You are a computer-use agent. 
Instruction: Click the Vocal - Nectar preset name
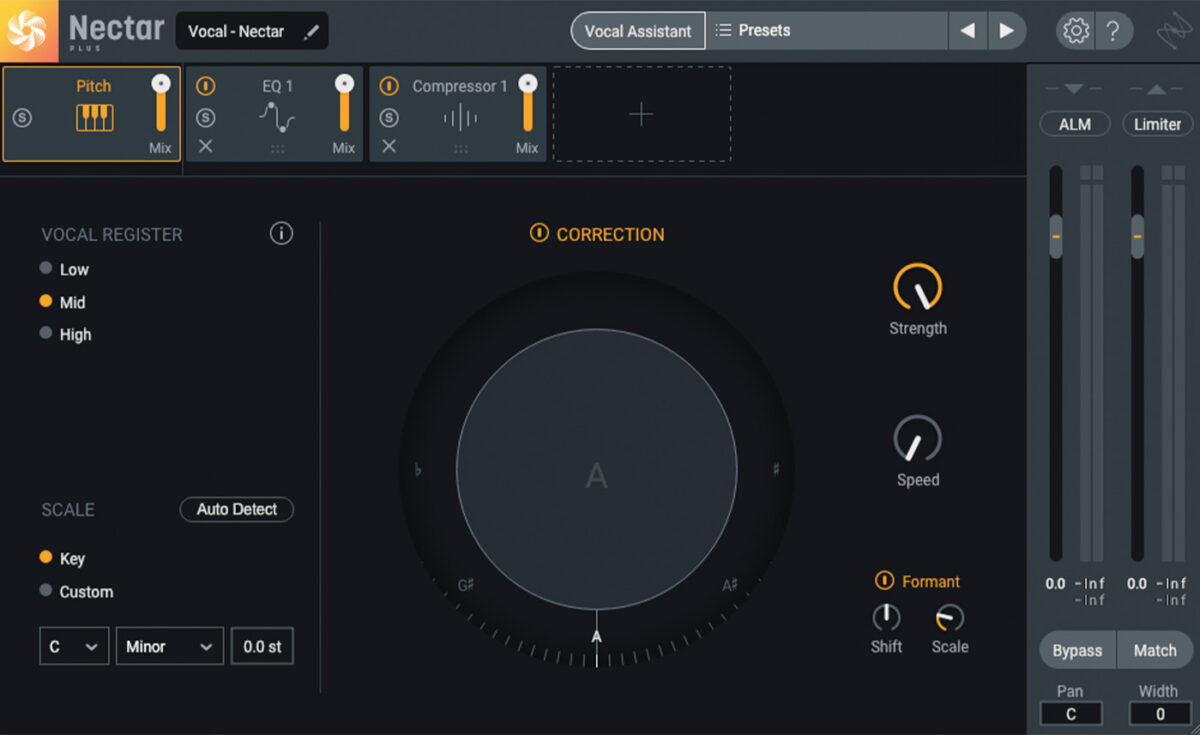pyautogui.click(x=236, y=32)
